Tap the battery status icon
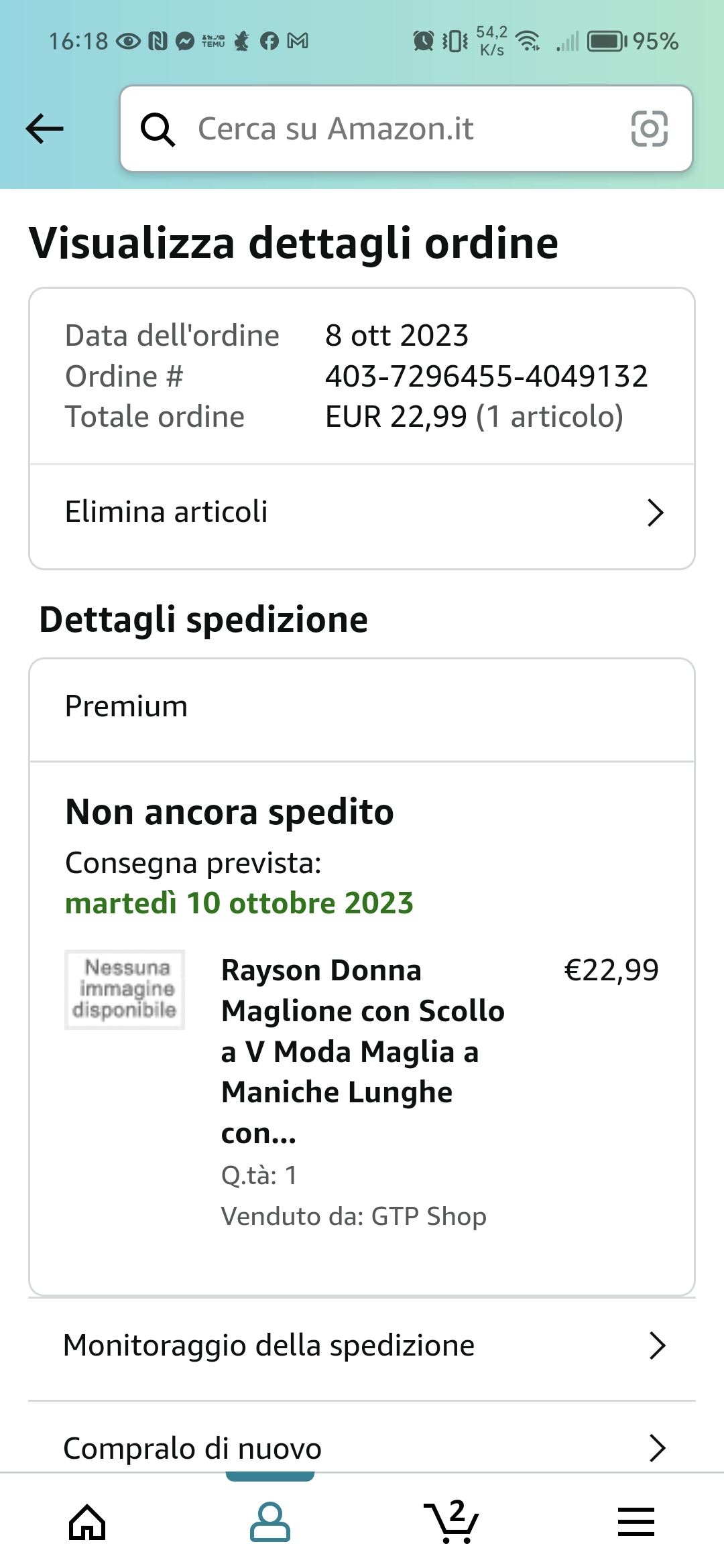This screenshot has height=1568, width=724. 607,42
